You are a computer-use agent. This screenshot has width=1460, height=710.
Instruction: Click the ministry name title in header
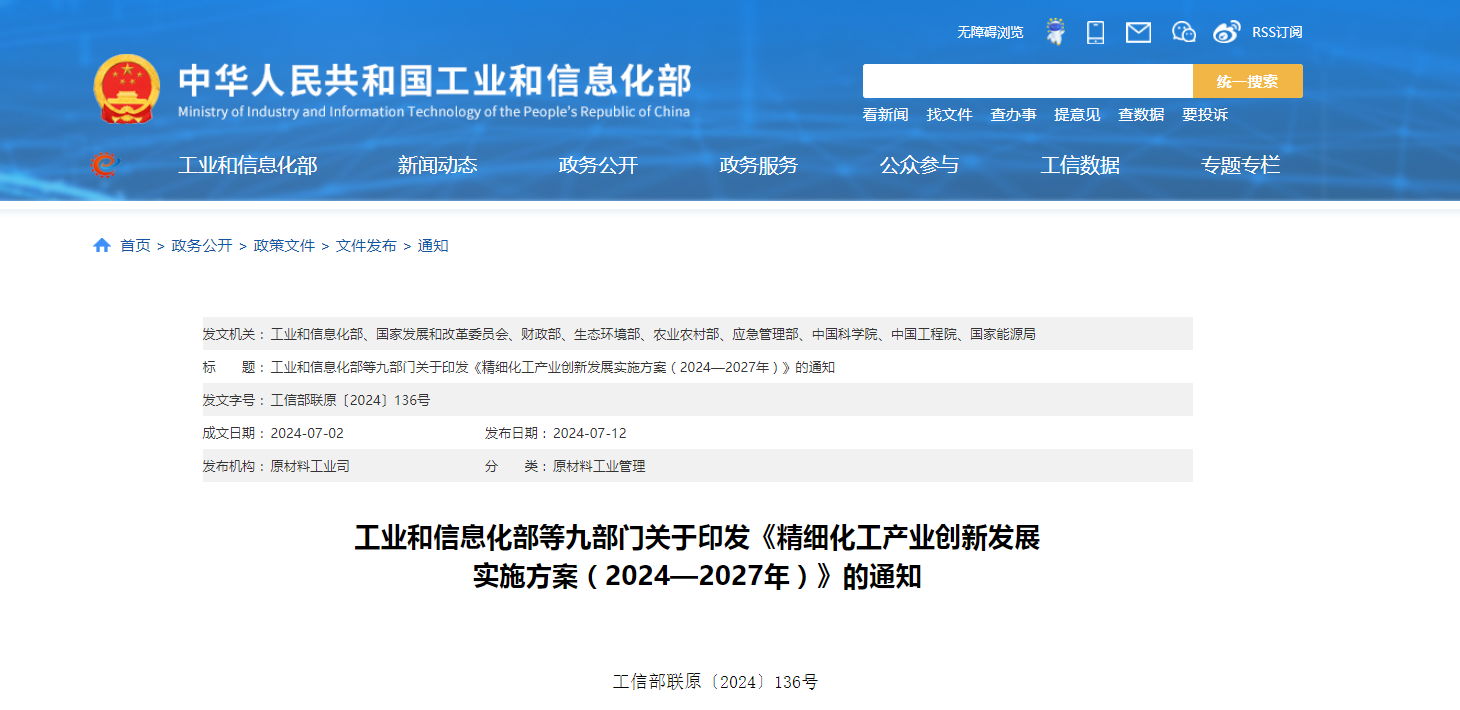coord(434,80)
